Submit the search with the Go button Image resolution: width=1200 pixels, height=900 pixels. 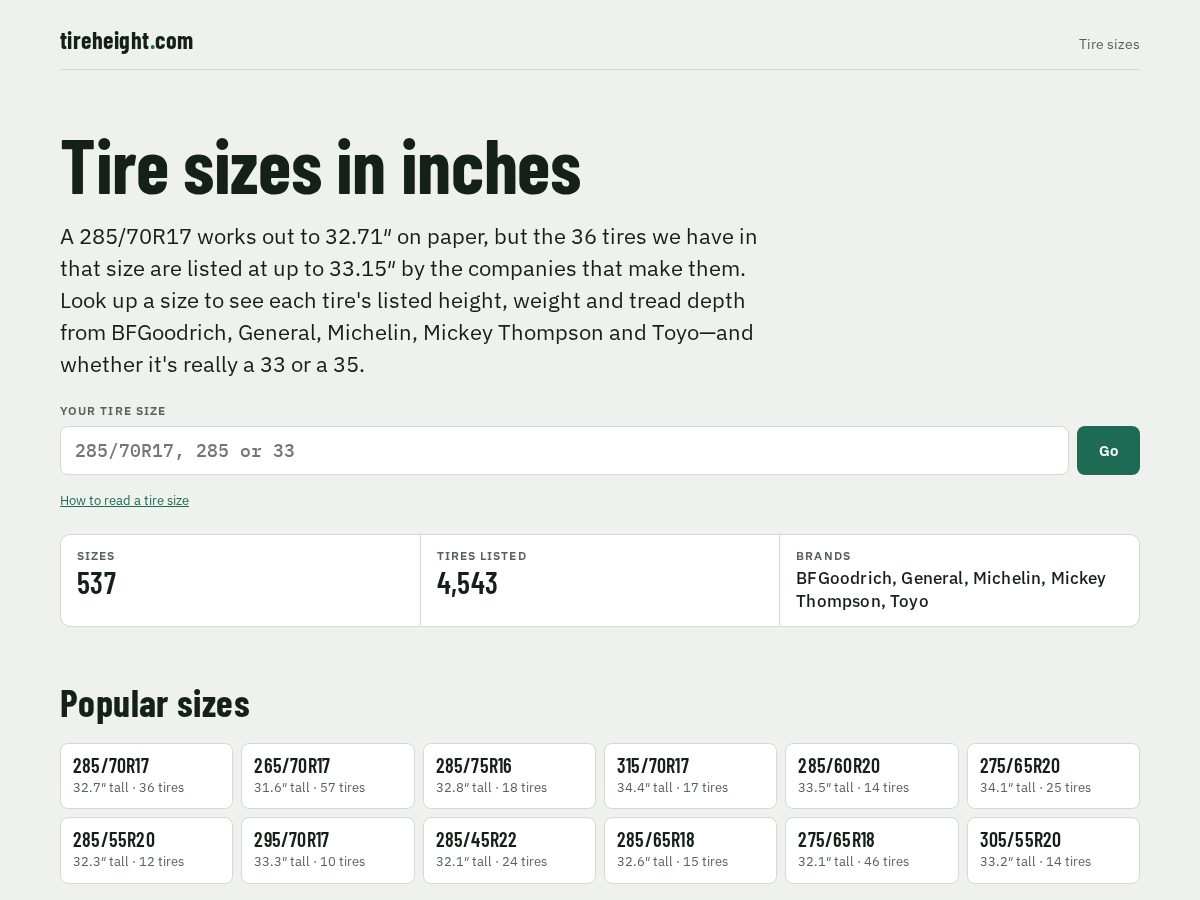coord(1108,451)
